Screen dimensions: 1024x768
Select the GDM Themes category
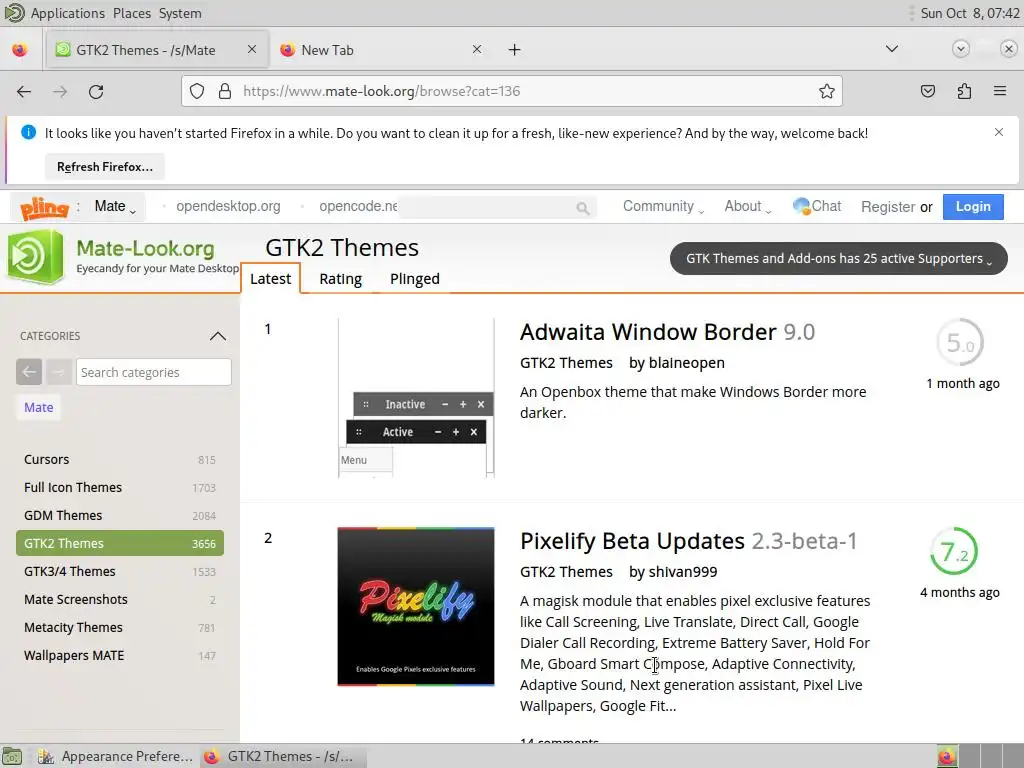120,515
